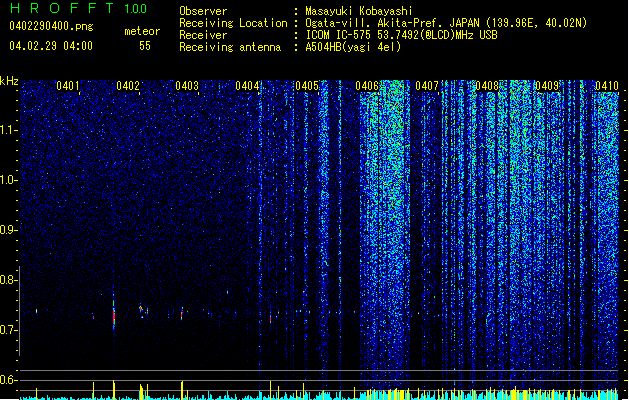Click the Observer label
This screenshot has height=400, width=629.
(203, 11)
